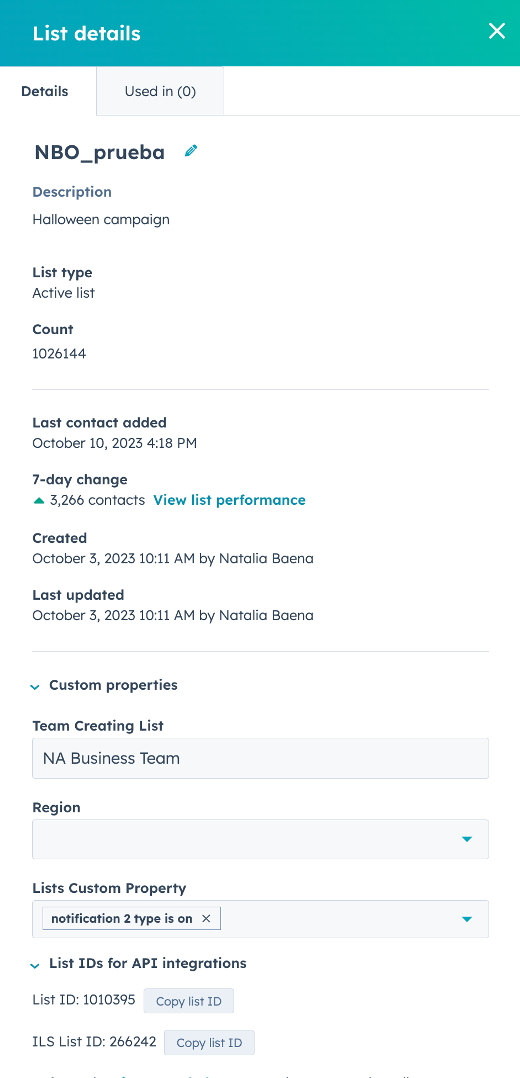This screenshot has height=1078, width=520.
Task: Switch to the Used in (0) tab
Action: (x=160, y=91)
